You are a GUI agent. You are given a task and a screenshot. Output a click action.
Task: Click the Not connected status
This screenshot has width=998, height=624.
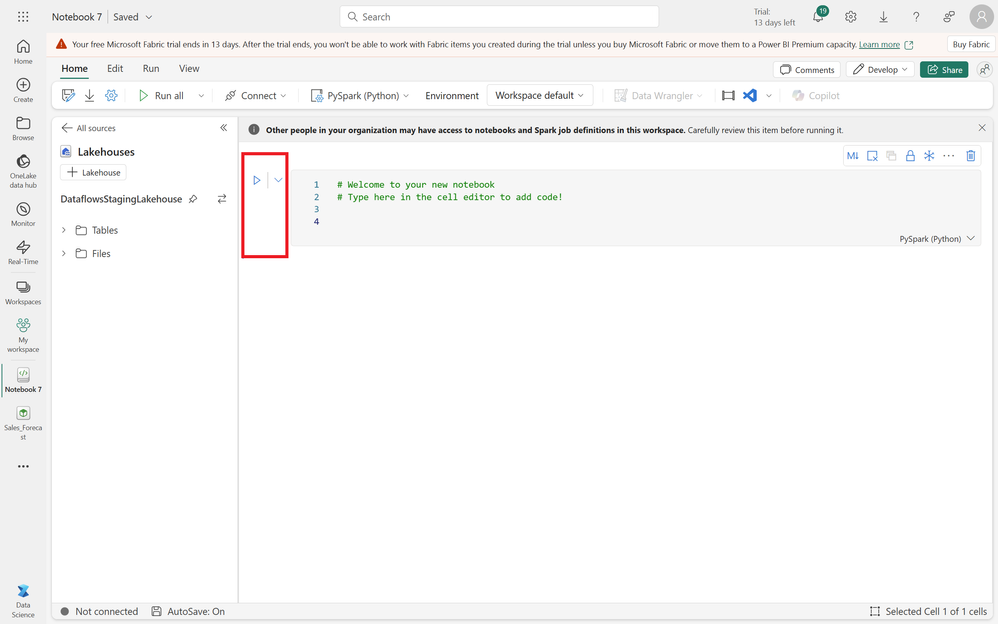(x=99, y=611)
